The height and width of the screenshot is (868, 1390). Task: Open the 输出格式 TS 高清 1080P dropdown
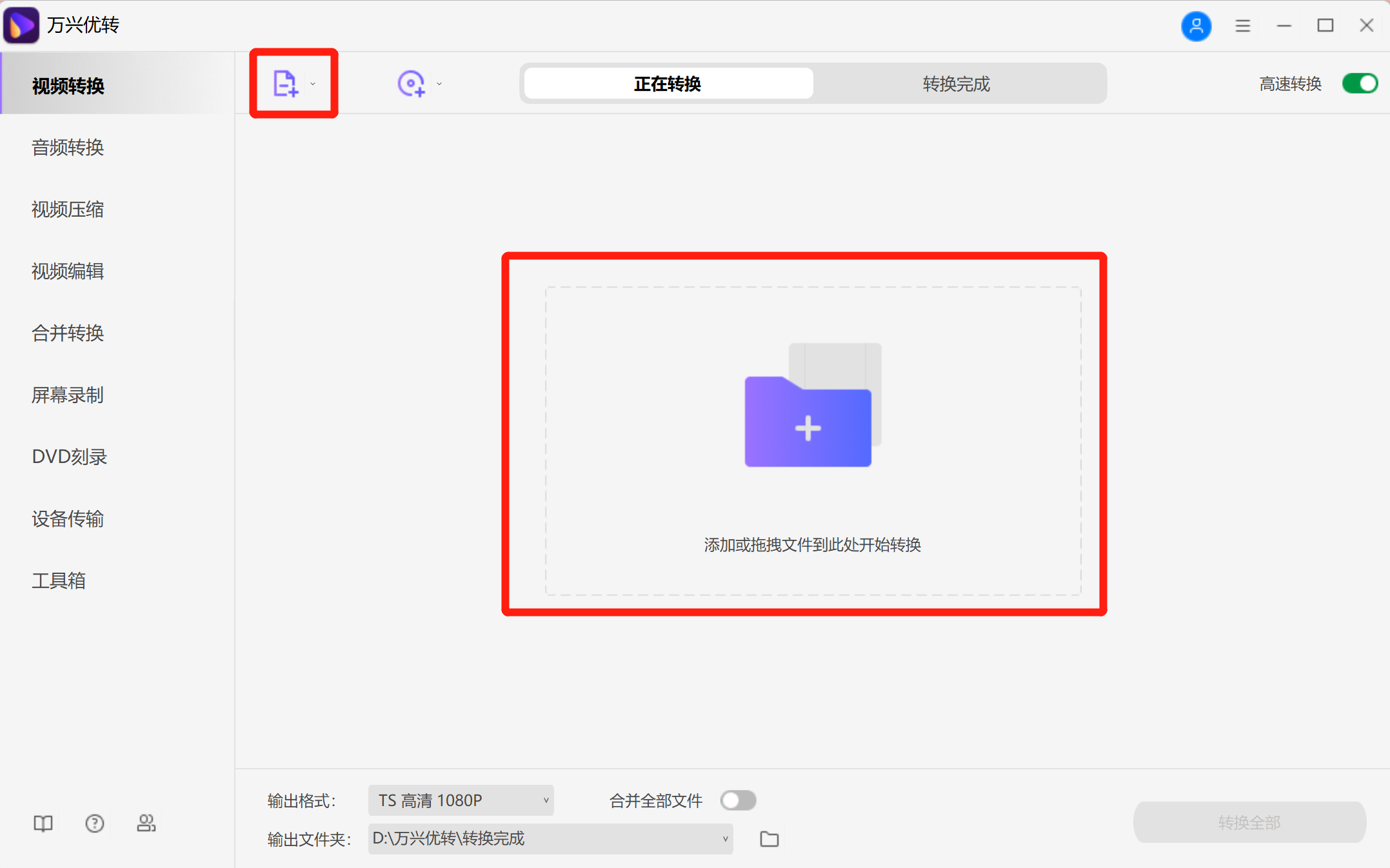tap(461, 800)
